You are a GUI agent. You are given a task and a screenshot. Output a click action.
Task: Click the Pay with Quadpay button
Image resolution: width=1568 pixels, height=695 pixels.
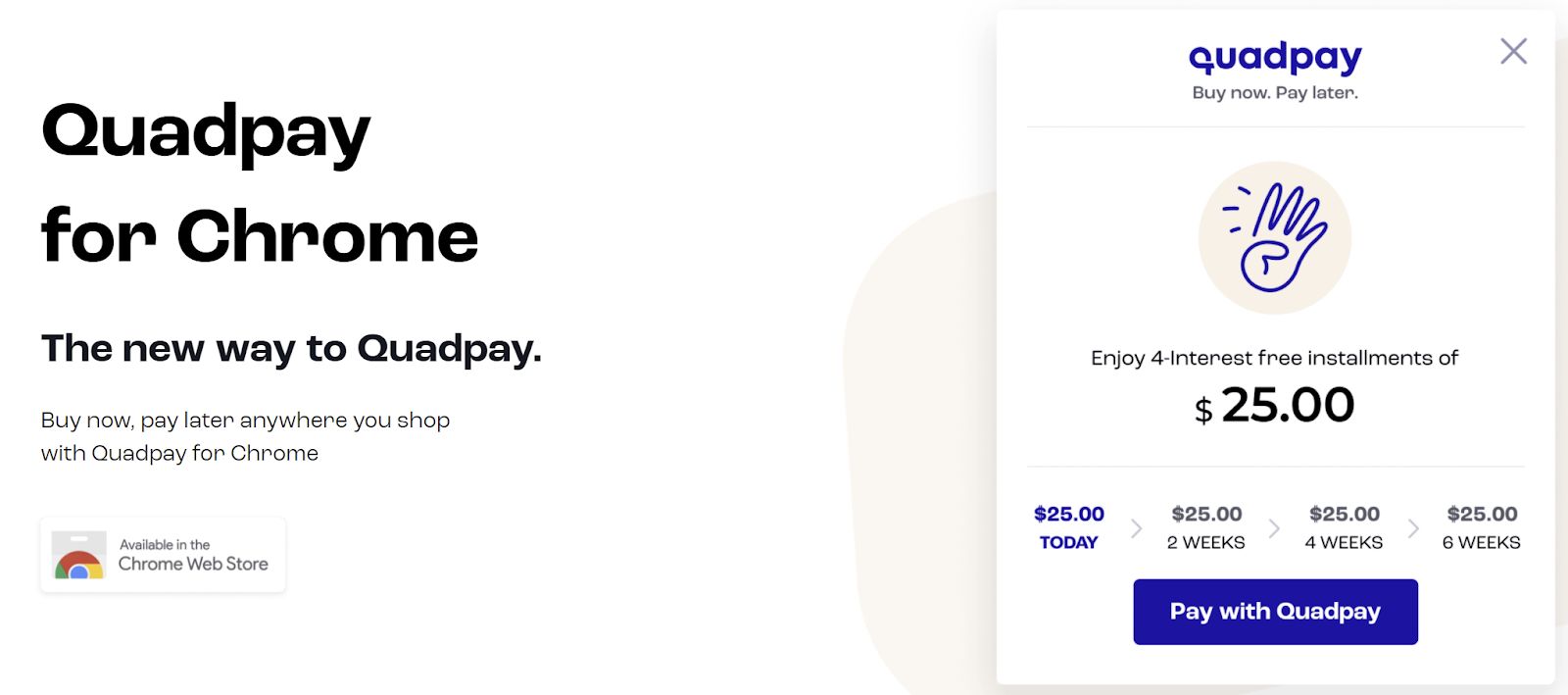(1275, 612)
